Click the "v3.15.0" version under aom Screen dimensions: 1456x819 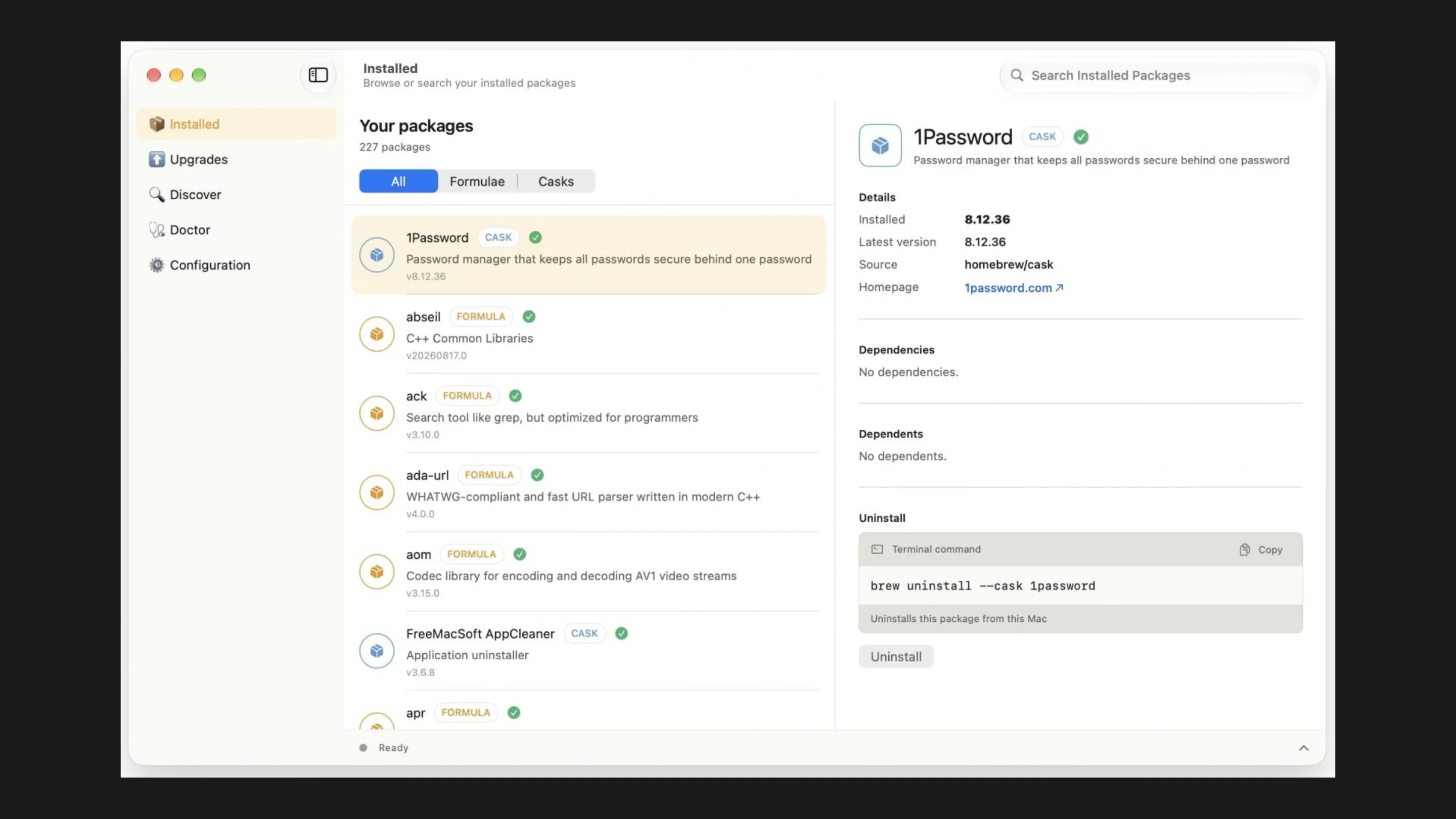[423, 593]
